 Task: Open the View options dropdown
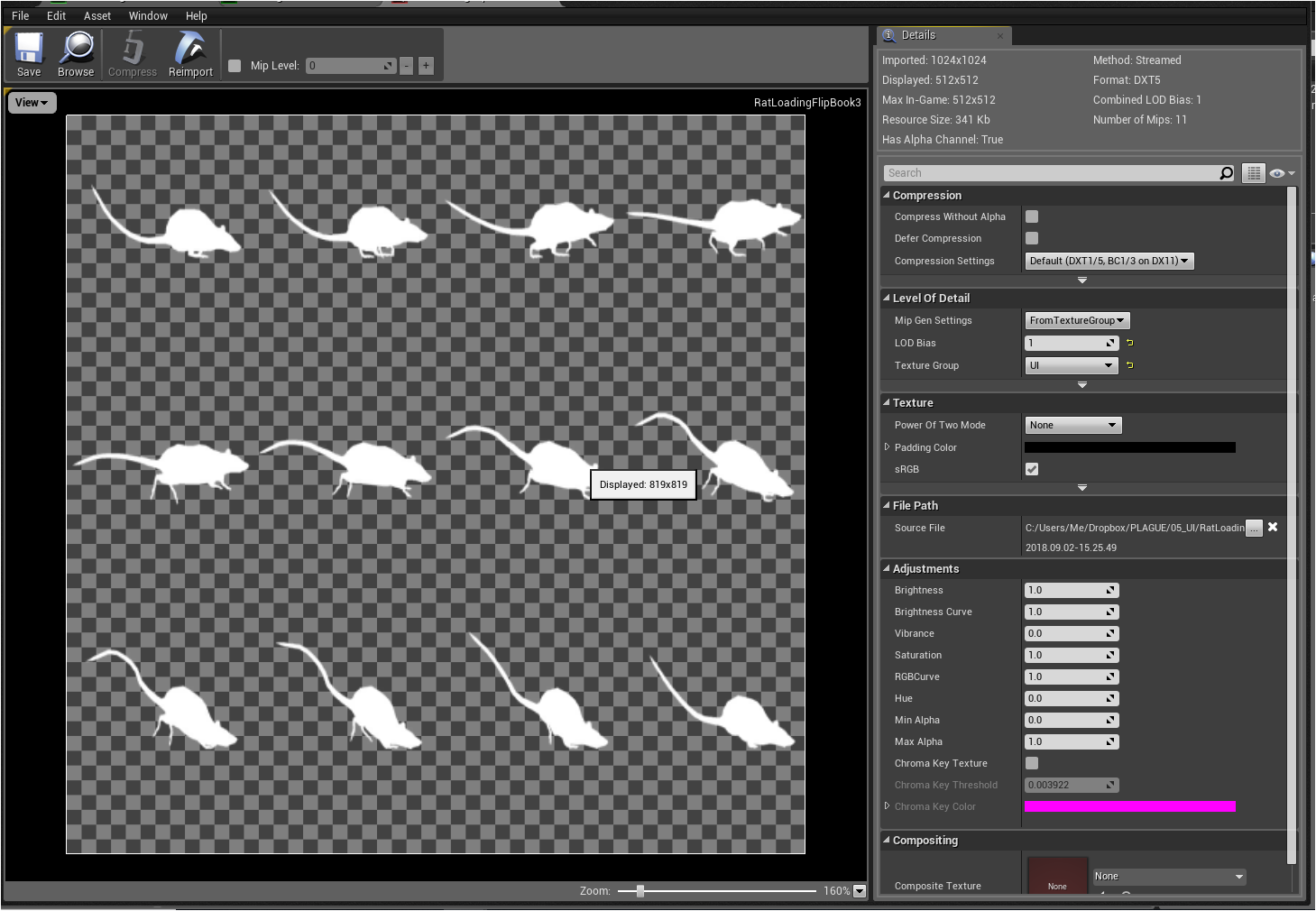(32, 103)
